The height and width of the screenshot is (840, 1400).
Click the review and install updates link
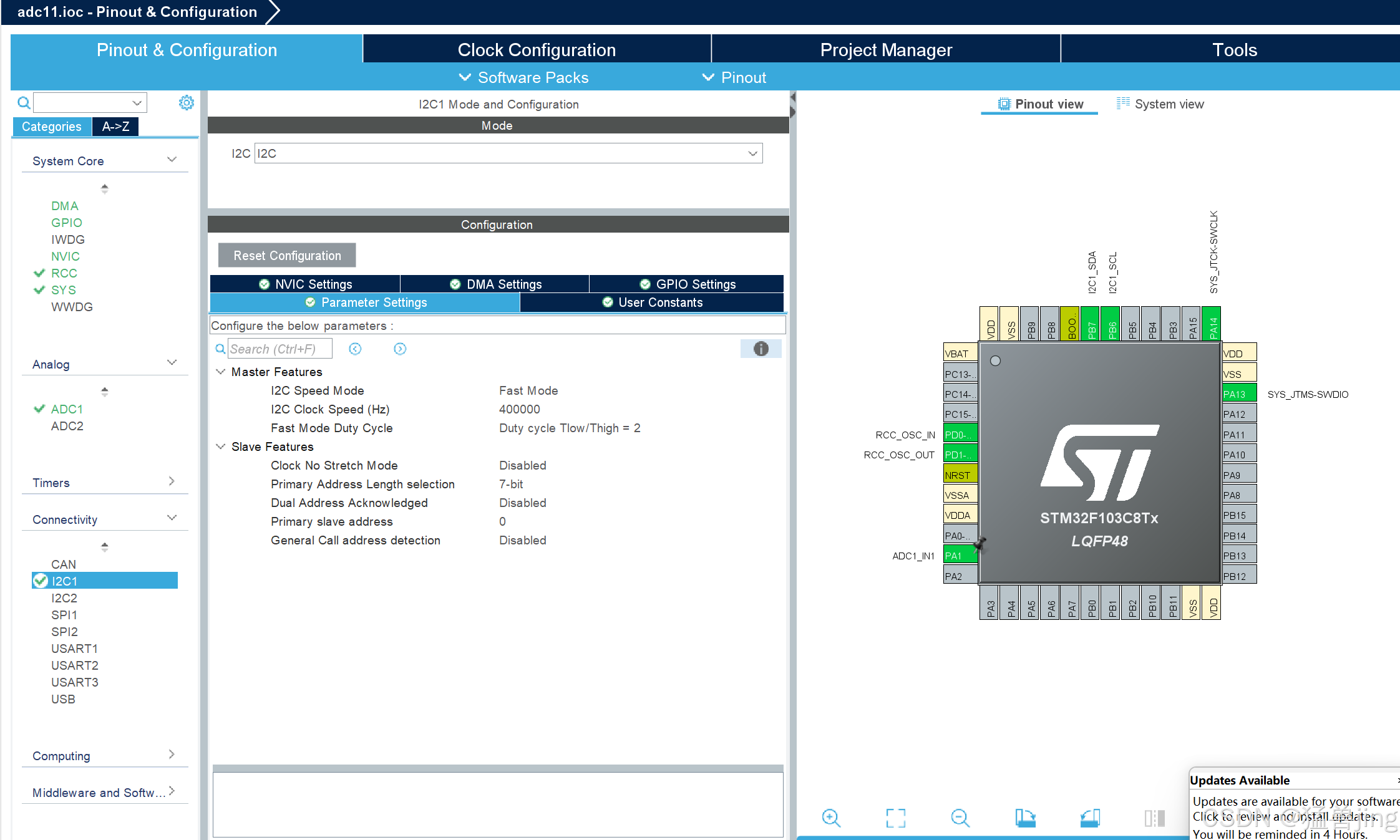[x=1288, y=816]
